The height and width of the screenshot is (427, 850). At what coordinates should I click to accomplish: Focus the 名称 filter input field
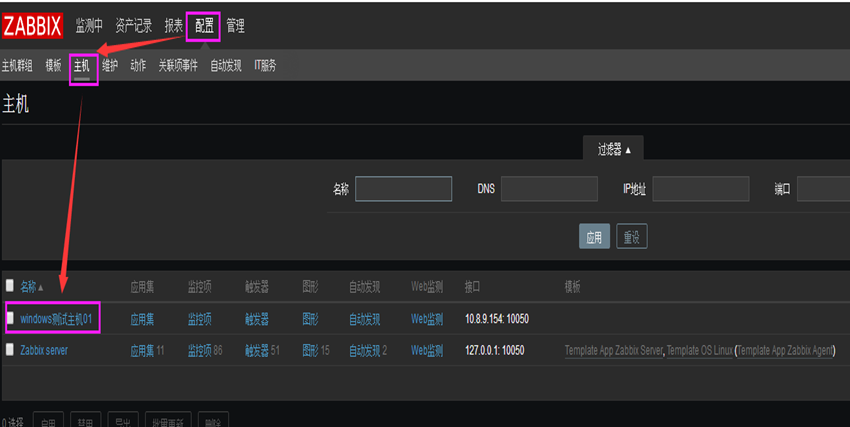coord(403,189)
